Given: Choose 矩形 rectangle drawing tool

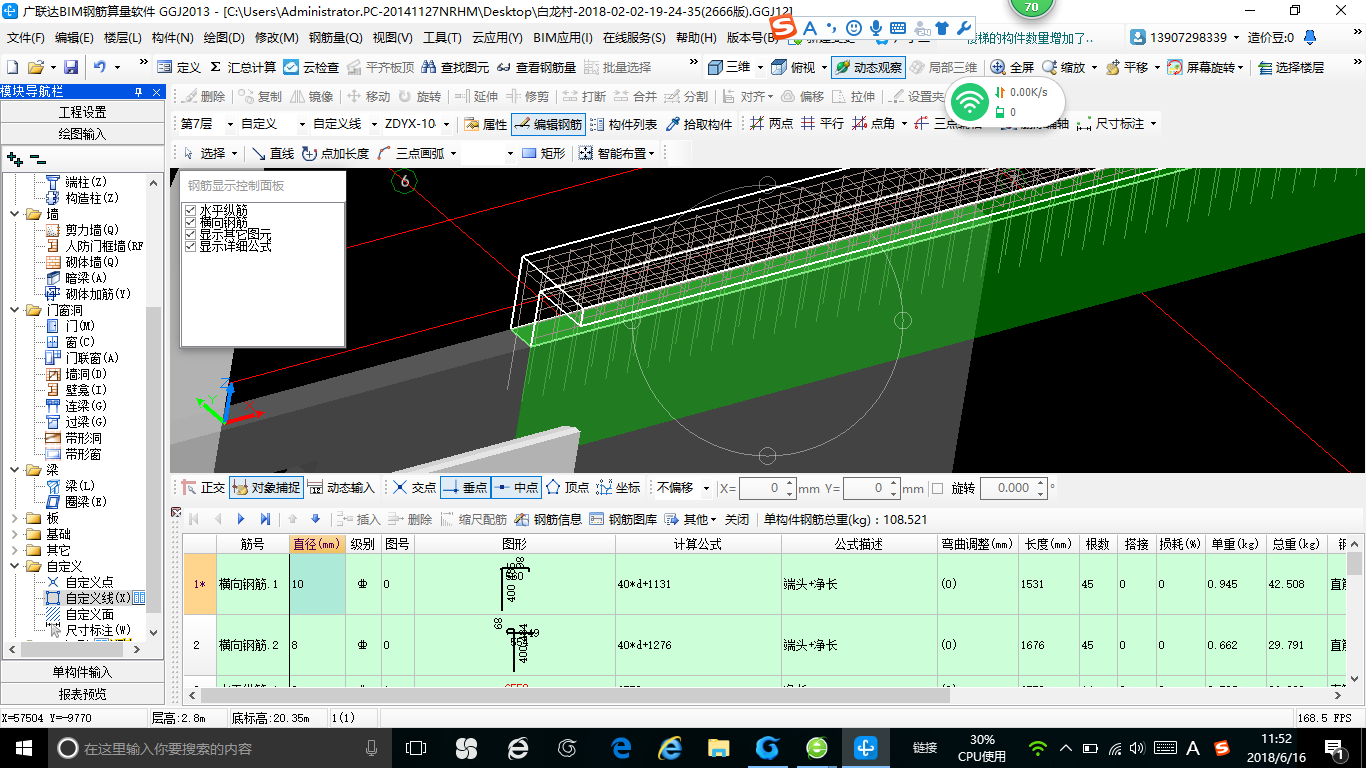Looking at the screenshot, I should [543, 153].
